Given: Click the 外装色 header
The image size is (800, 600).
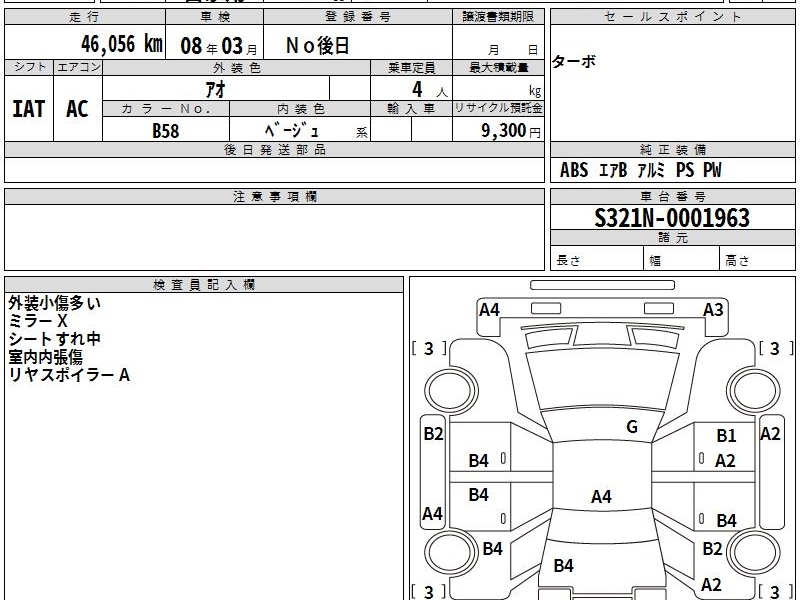Looking at the screenshot, I should [237, 68].
